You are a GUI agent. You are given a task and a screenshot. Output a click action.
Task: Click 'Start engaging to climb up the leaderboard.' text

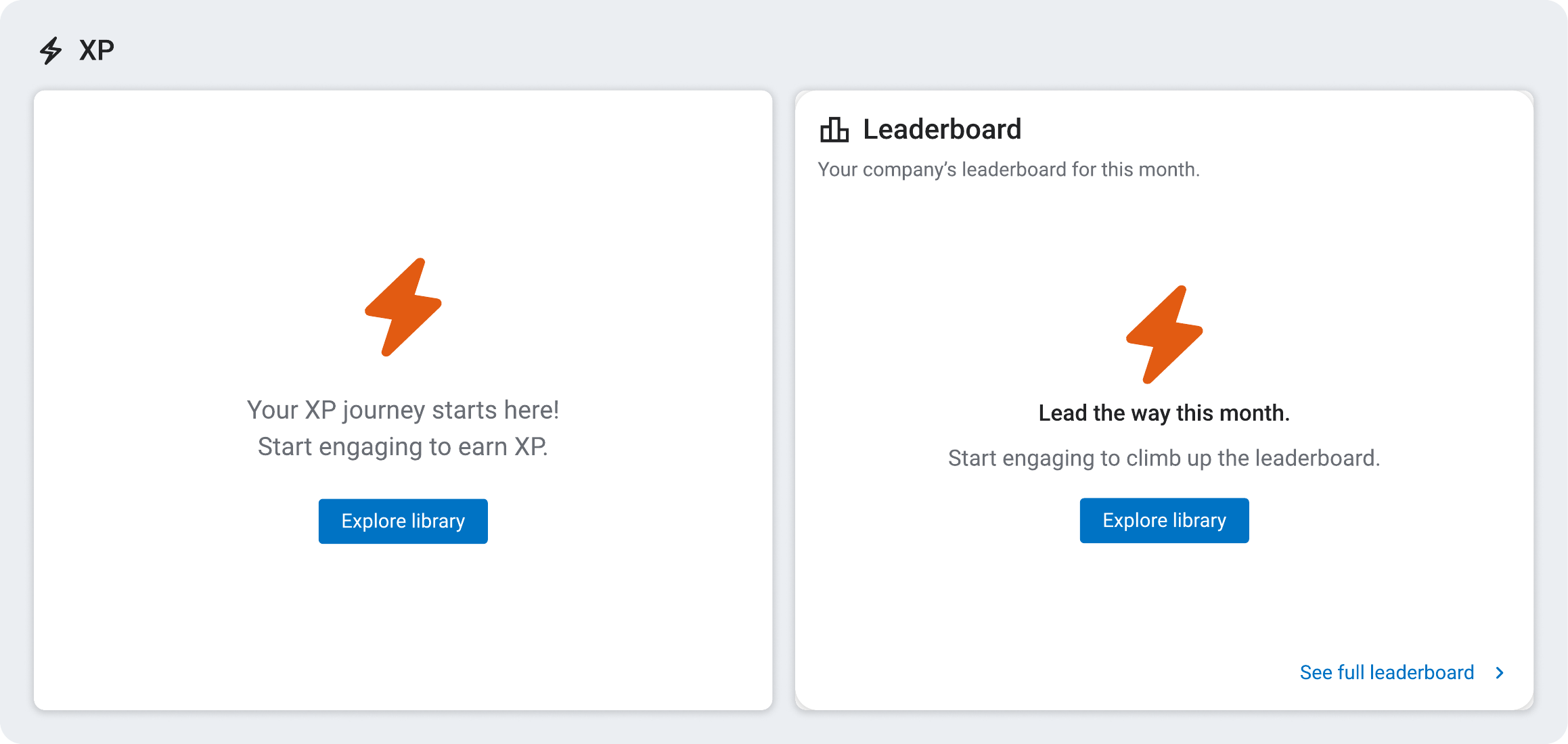click(x=1164, y=459)
